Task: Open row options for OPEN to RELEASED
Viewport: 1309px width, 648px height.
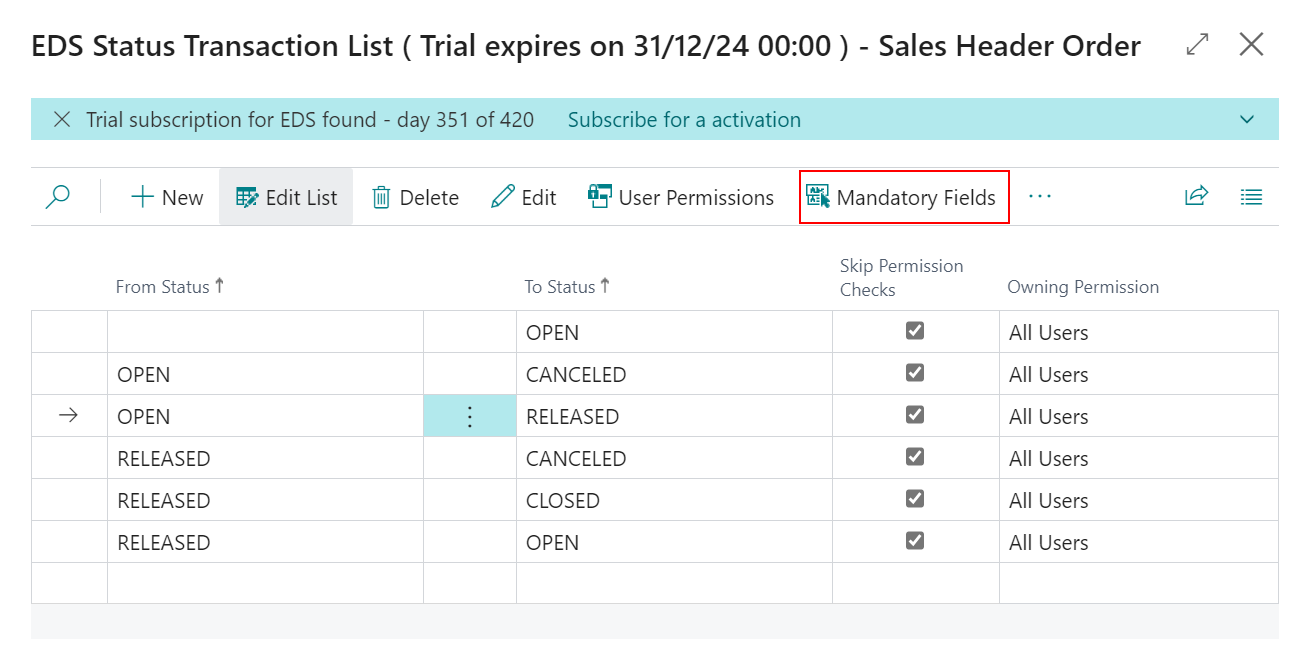Action: click(x=470, y=417)
